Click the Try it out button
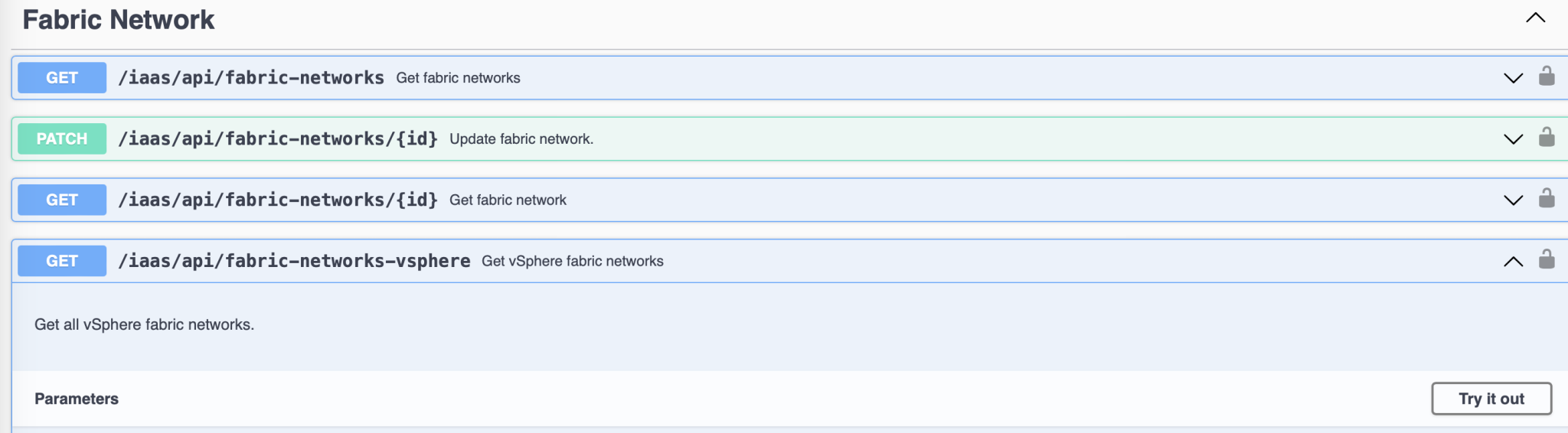This screenshot has width=1568, height=433. point(1491,399)
